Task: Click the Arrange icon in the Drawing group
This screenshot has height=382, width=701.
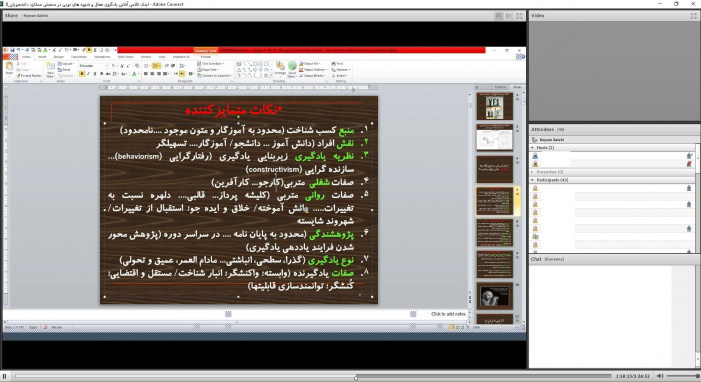Action: (x=280, y=69)
